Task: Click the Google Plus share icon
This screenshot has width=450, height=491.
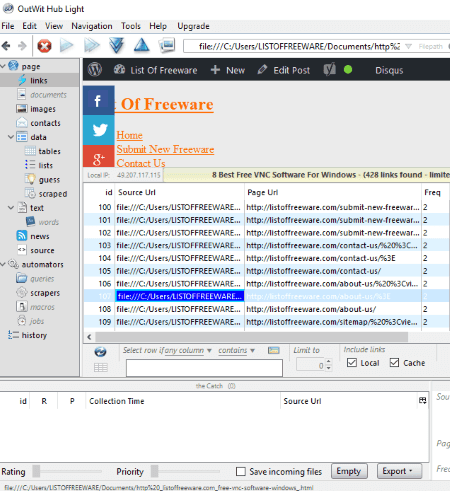Action: [x=99, y=156]
